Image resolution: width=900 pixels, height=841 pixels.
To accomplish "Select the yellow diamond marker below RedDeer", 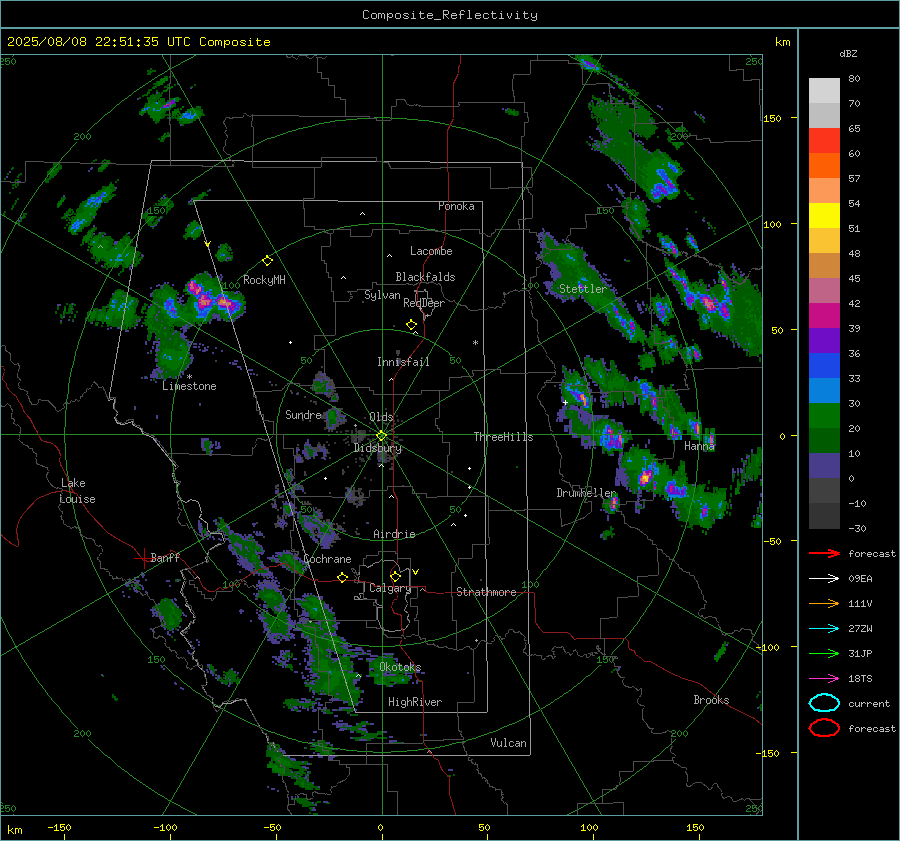I will (411, 325).
